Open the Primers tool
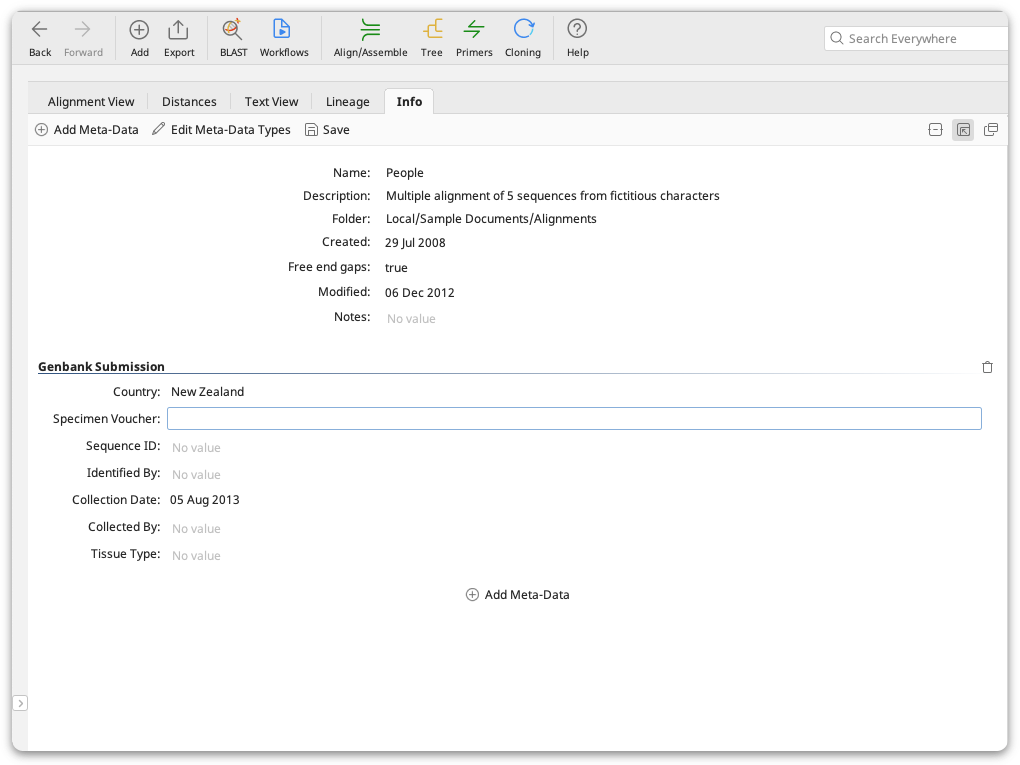The image size is (1020, 765). (474, 38)
